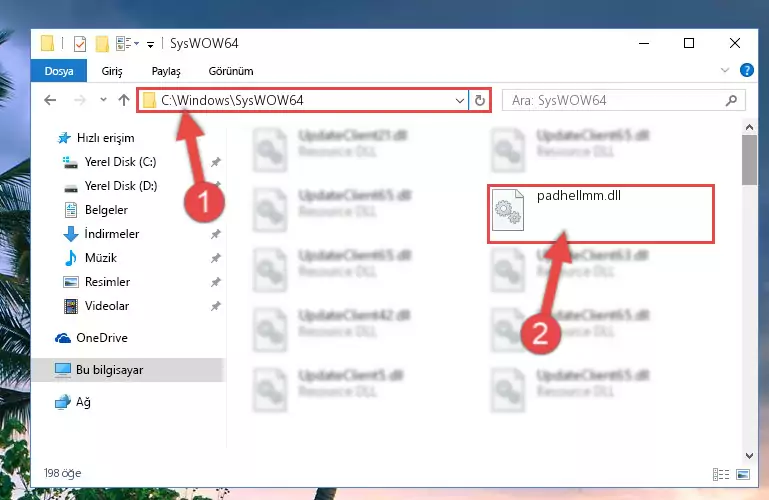Image resolution: width=769 pixels, height=500 pixels.
Task: Click the address bar path C:\Windows\SysWOW64
Action: click(x=232, y=100)
